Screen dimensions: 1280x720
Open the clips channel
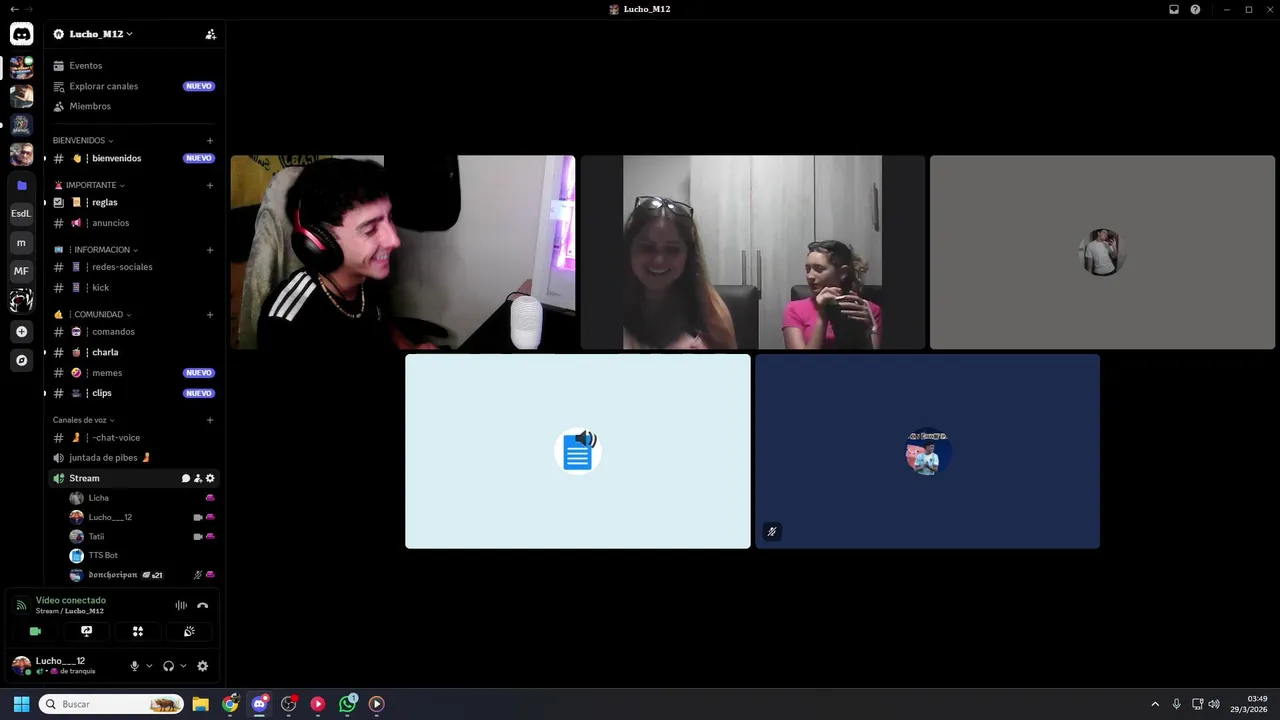tap(134, 393)
